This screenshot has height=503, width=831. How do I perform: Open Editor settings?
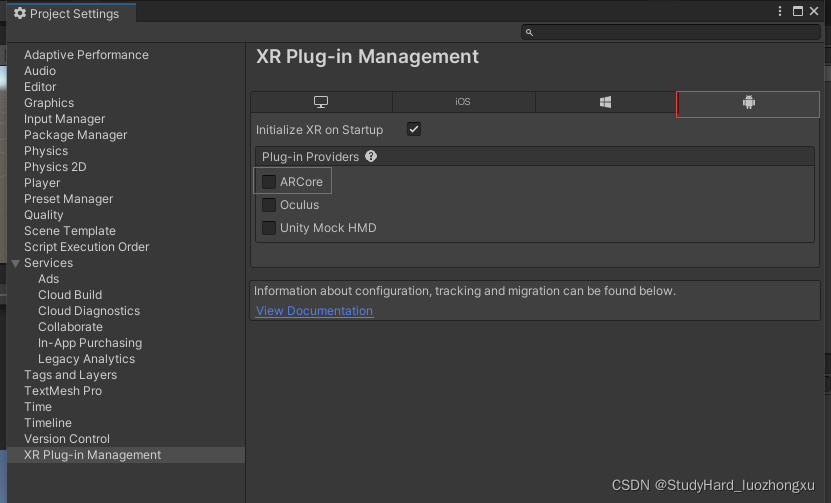[40, 87]
